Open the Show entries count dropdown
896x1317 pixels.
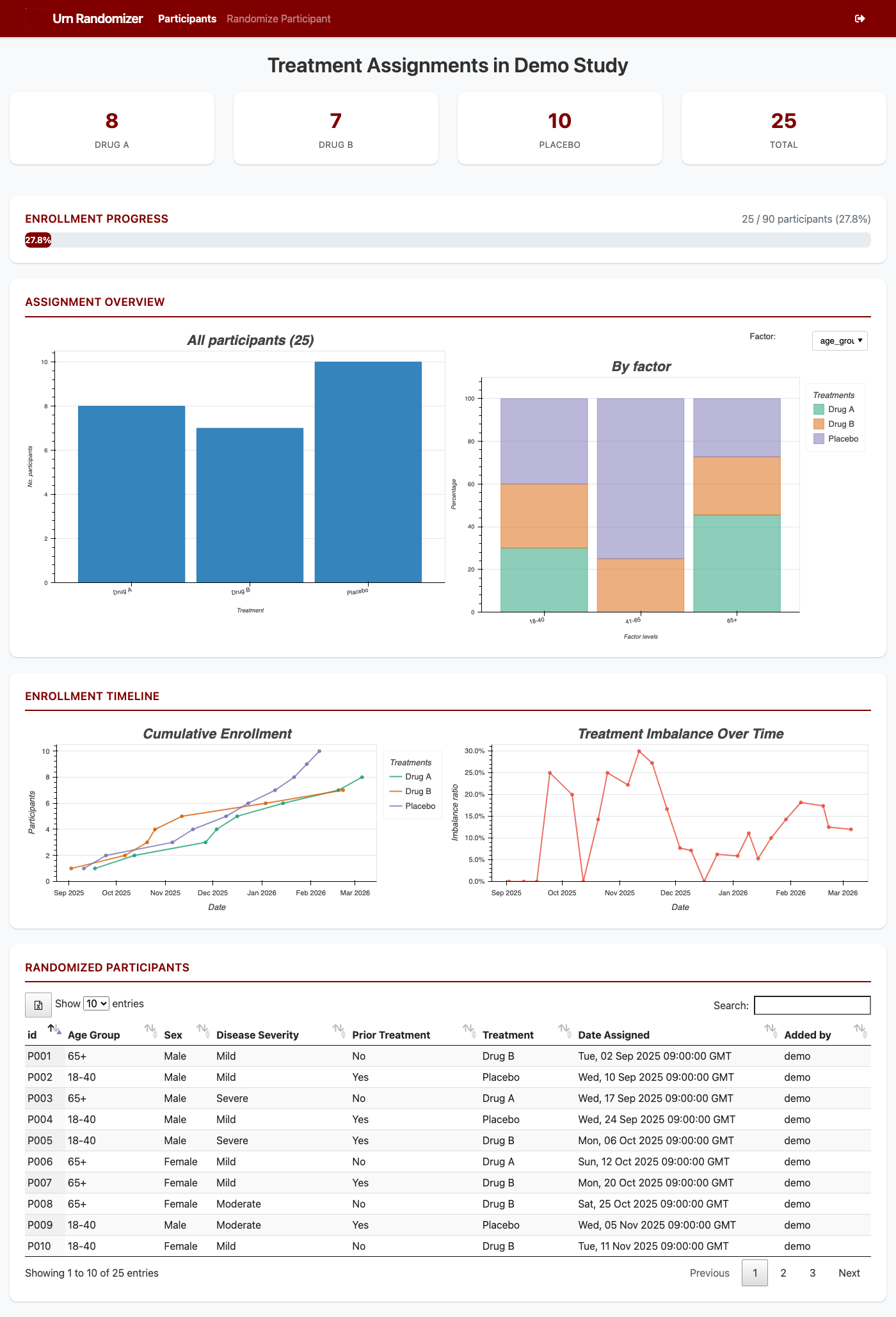[97, 1003]
